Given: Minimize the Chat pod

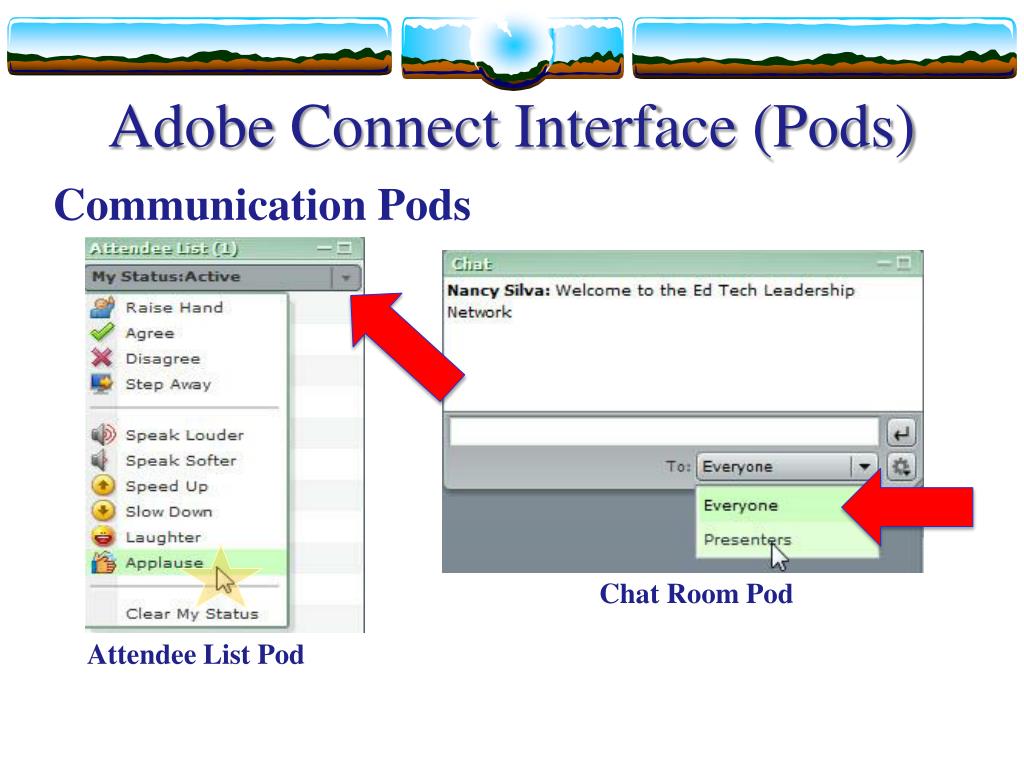Looking at the screenshot, I should (884, 263).
